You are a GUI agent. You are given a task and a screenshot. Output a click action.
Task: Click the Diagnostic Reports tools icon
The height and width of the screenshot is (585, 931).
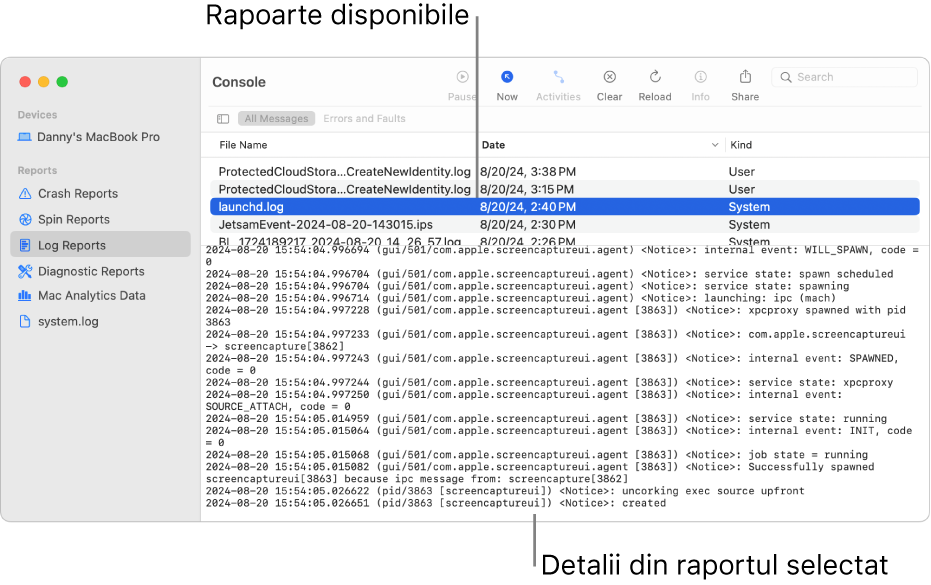pos(25,271)
